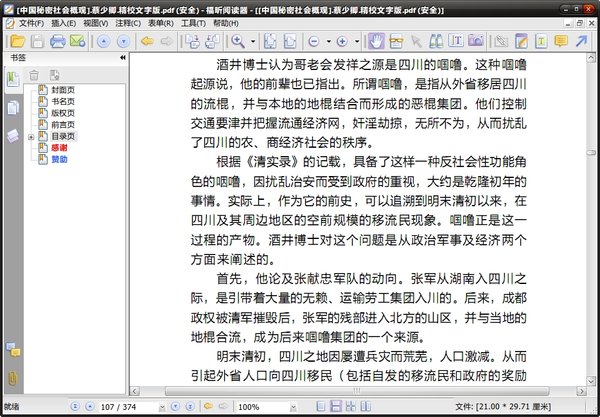Open page number dropdown in status bar

pyautogui.click(x=162, y=407)
